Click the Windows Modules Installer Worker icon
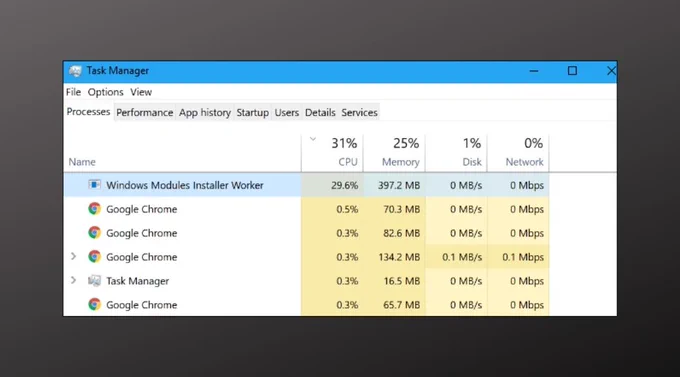Viewport: 680px width, 377px height. tap(94, 185)
